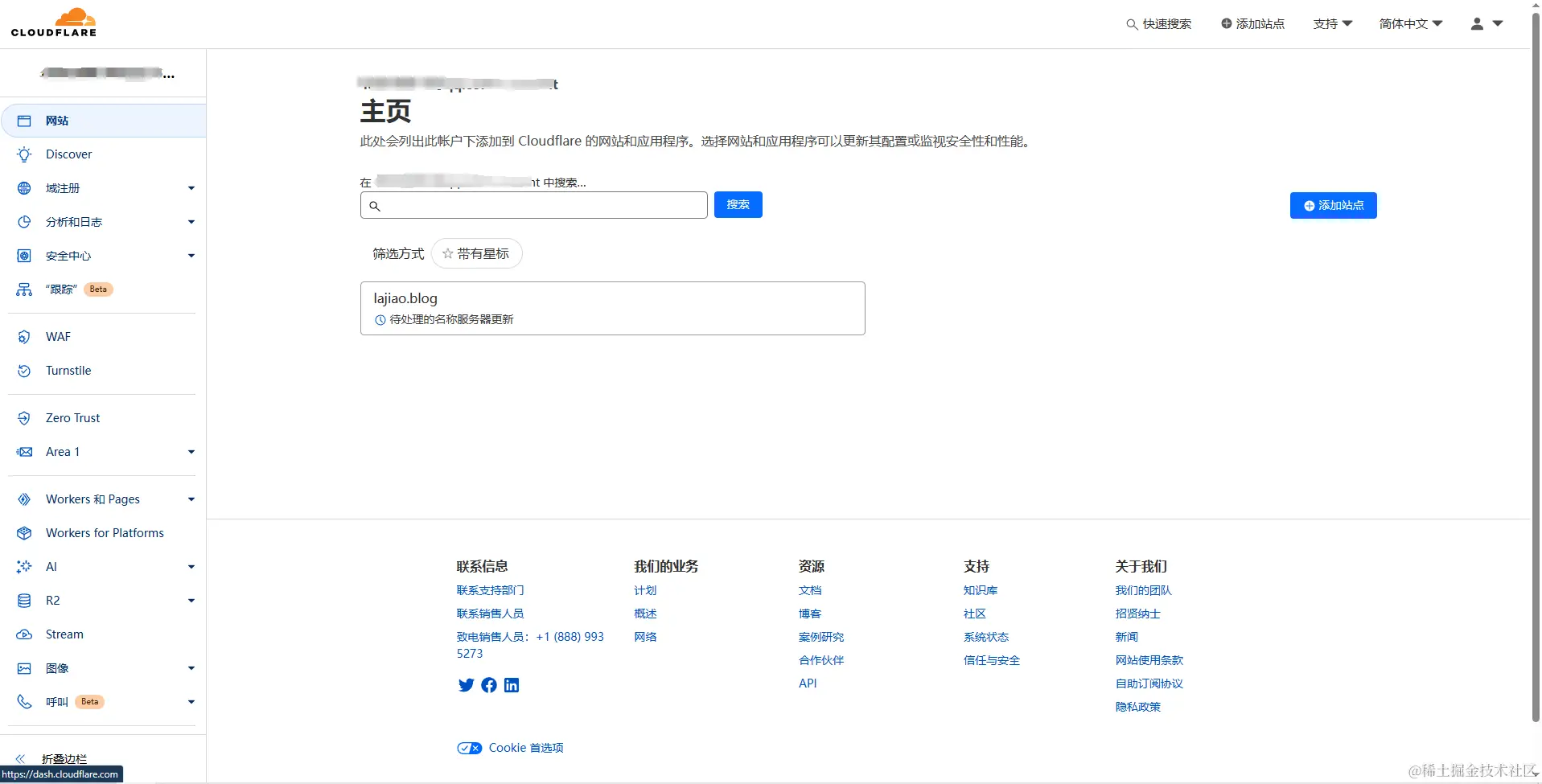Click the Stream cloud icon
Screen dimensions: 1542x784
(24, 634)
